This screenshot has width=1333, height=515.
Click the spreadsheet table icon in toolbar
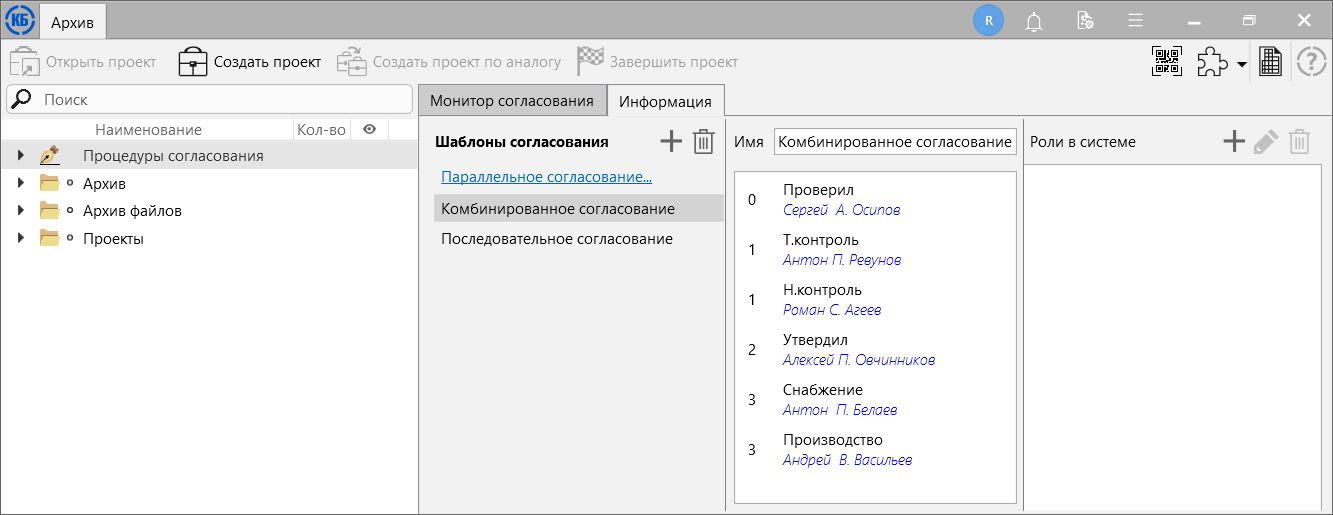point(1270,62)
